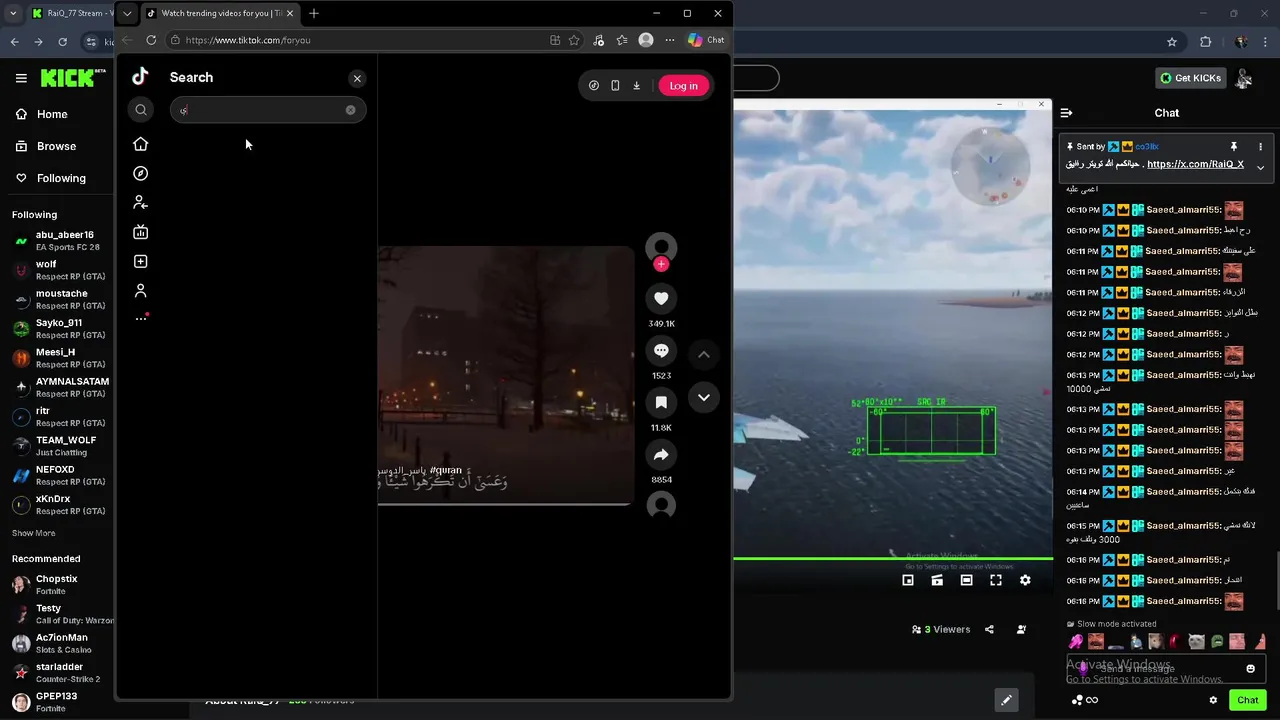
Task: Share the Kick stream
Action: coord(989,630)
